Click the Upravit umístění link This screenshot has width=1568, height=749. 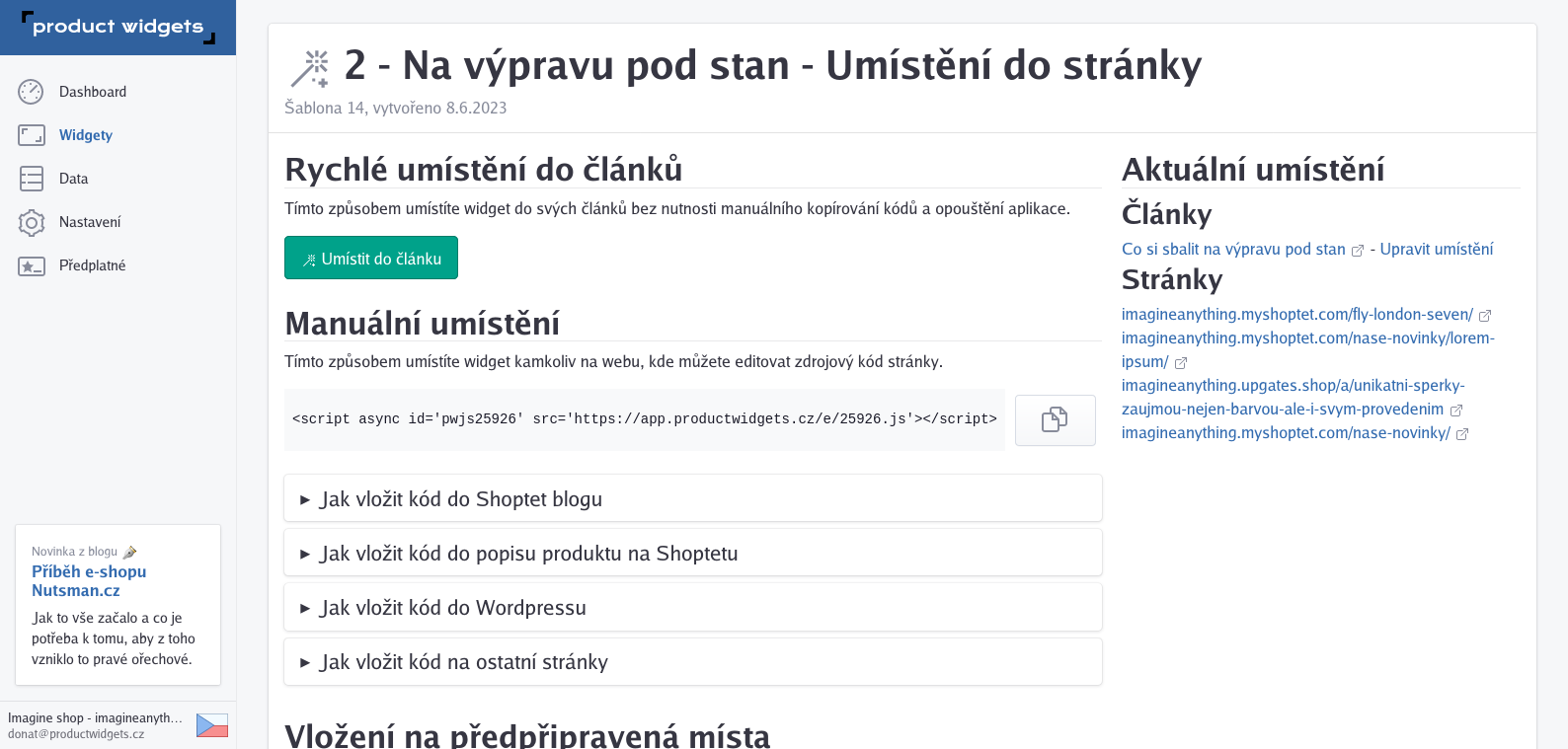tap(1437, 249)
